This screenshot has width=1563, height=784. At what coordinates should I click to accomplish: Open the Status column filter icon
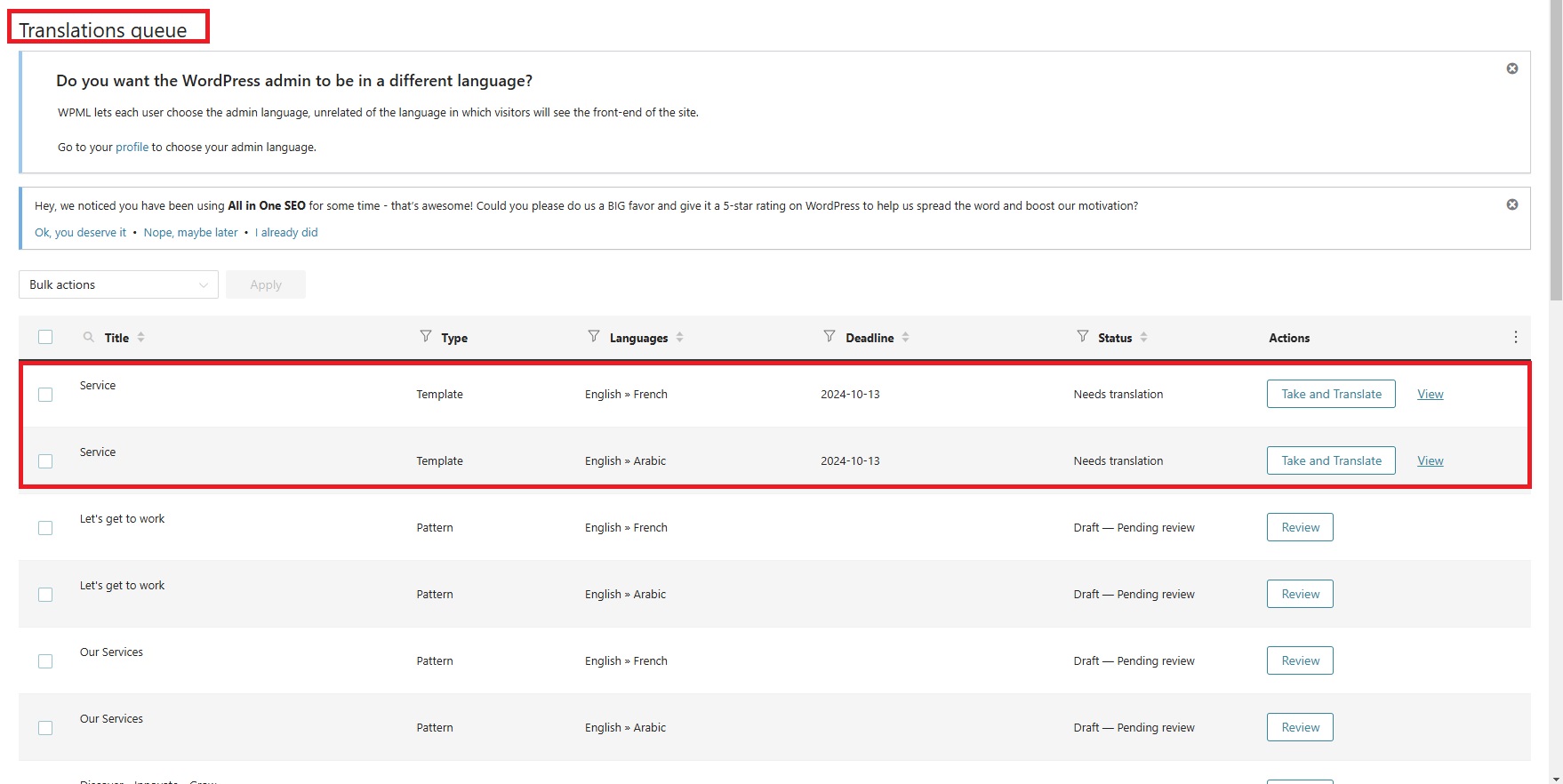click(1082, 336)
